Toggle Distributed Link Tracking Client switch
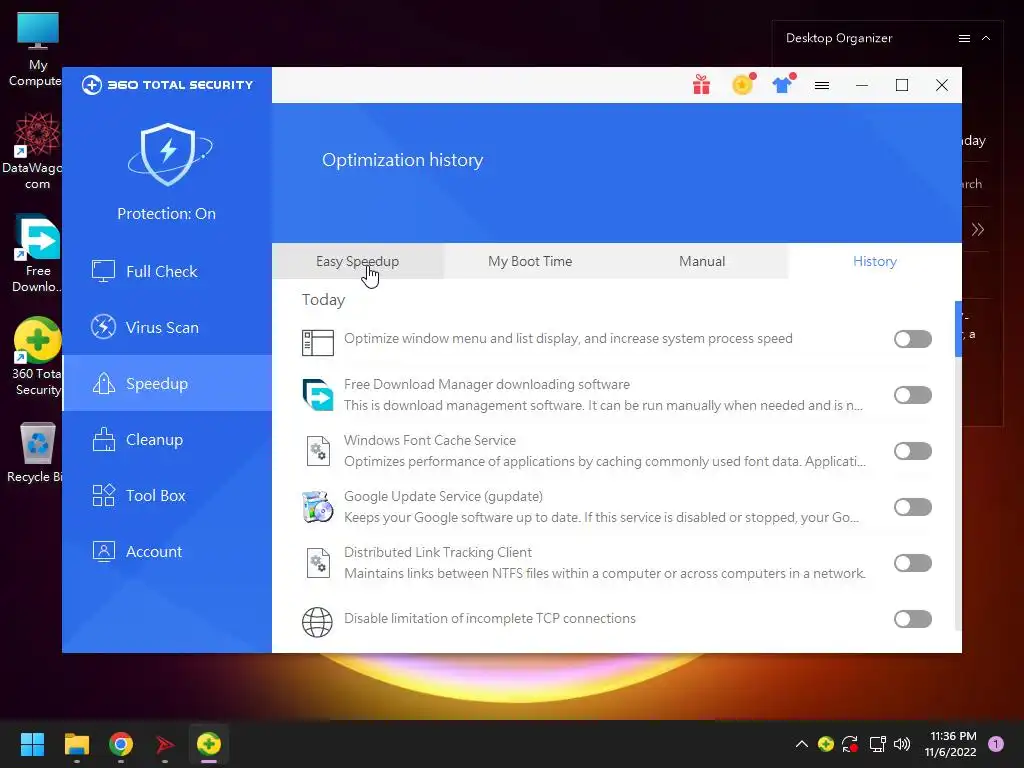Screen dimensions: 1024x768 click(912, 564)
